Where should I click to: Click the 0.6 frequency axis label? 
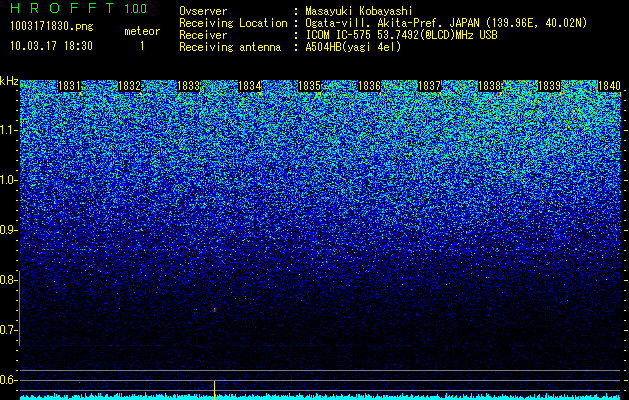pos(8,380)
